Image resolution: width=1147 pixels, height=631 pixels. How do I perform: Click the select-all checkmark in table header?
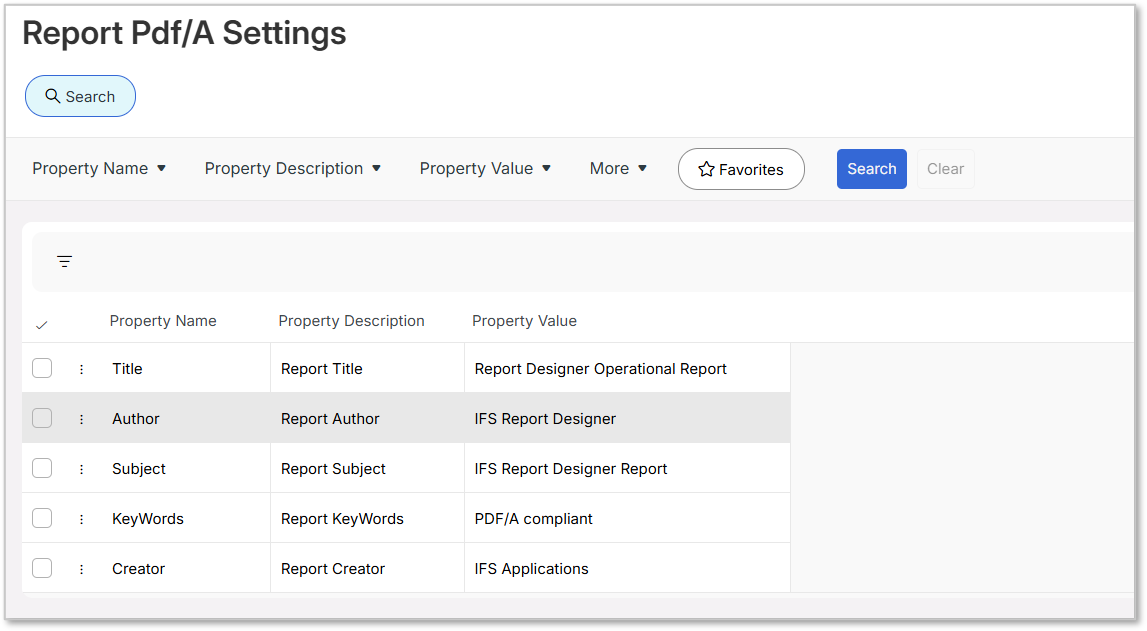pyautogui.click(x=42, y=325)
